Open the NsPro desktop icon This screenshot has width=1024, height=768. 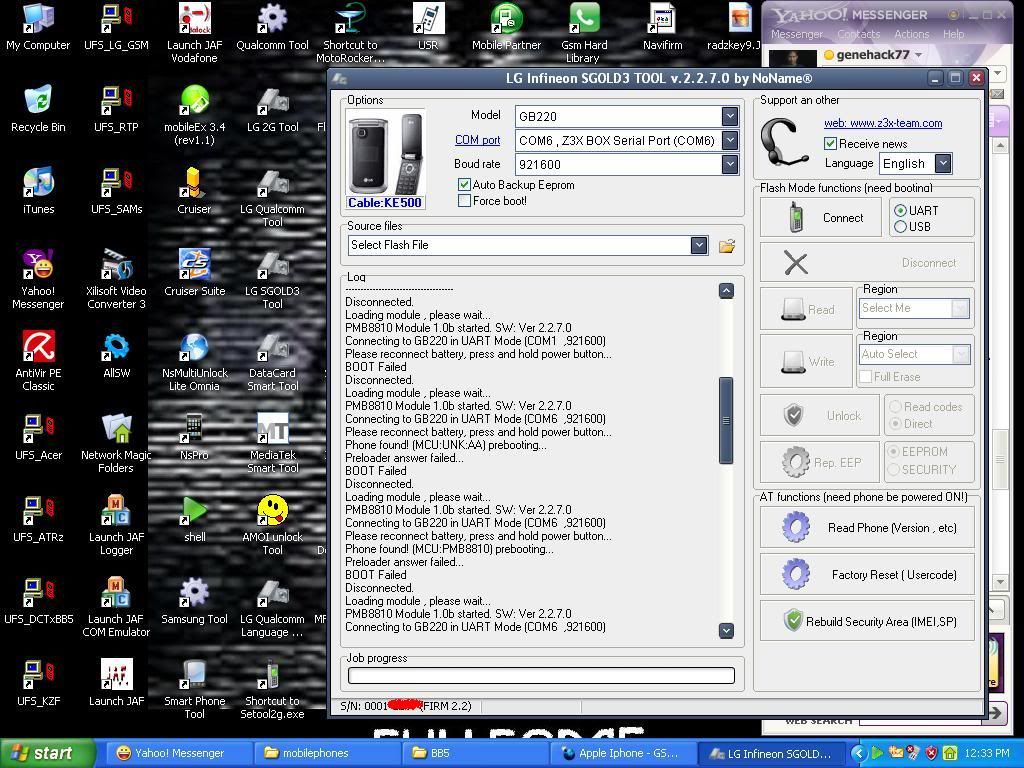[x=194, y=438]
